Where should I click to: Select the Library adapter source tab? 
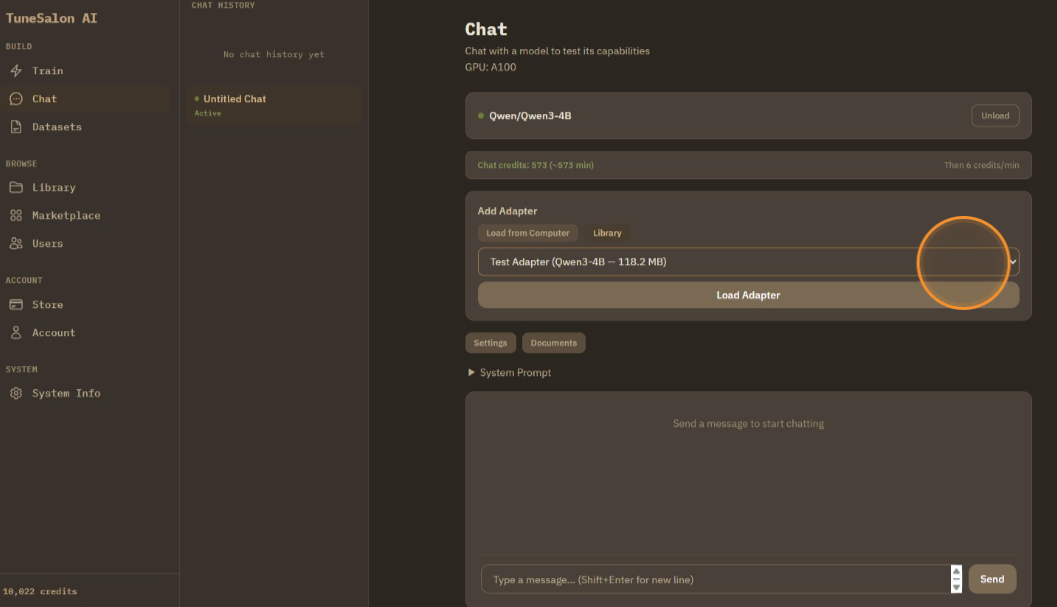click(607, 233)
